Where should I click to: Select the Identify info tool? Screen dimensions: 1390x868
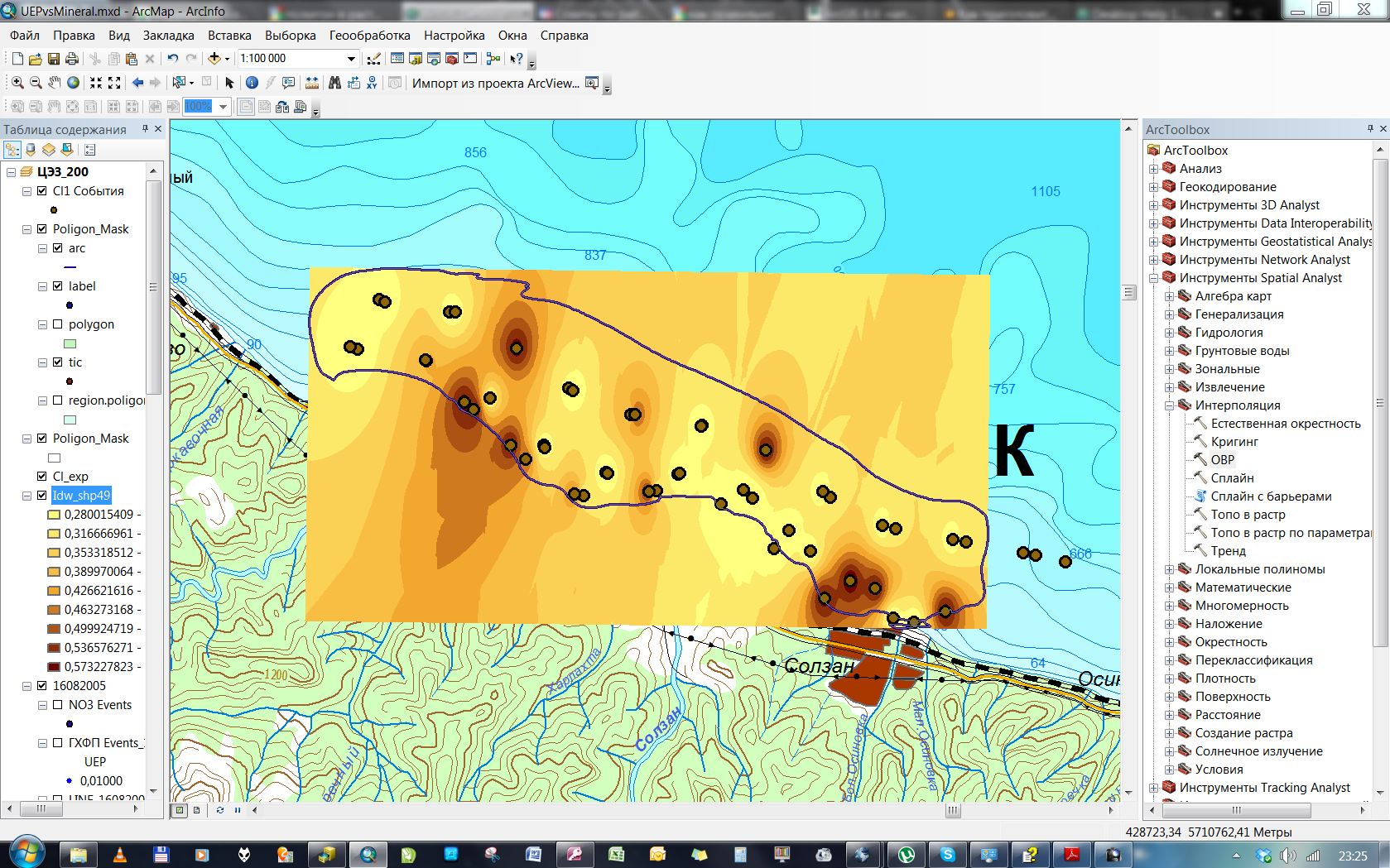click(x=252, y=83)
